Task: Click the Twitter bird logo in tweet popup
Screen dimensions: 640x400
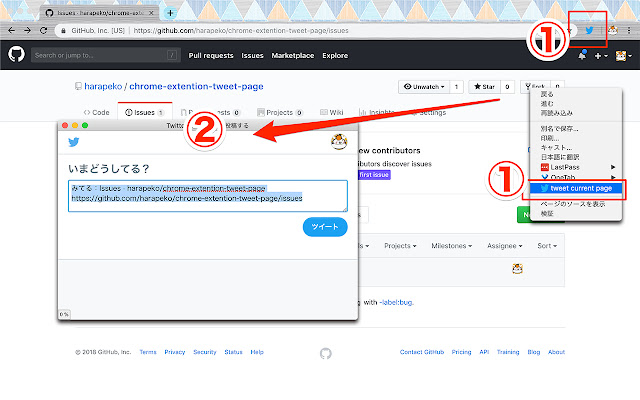Action: point(73,142)
